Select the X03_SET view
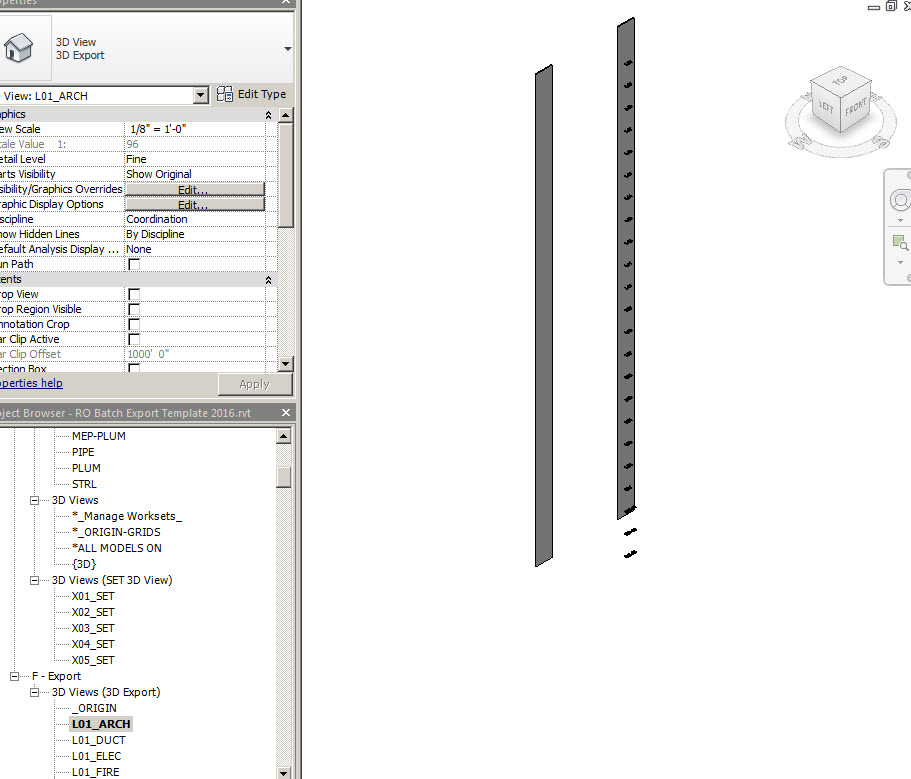Viewport: 911px width, 779px height. point(93,629)
